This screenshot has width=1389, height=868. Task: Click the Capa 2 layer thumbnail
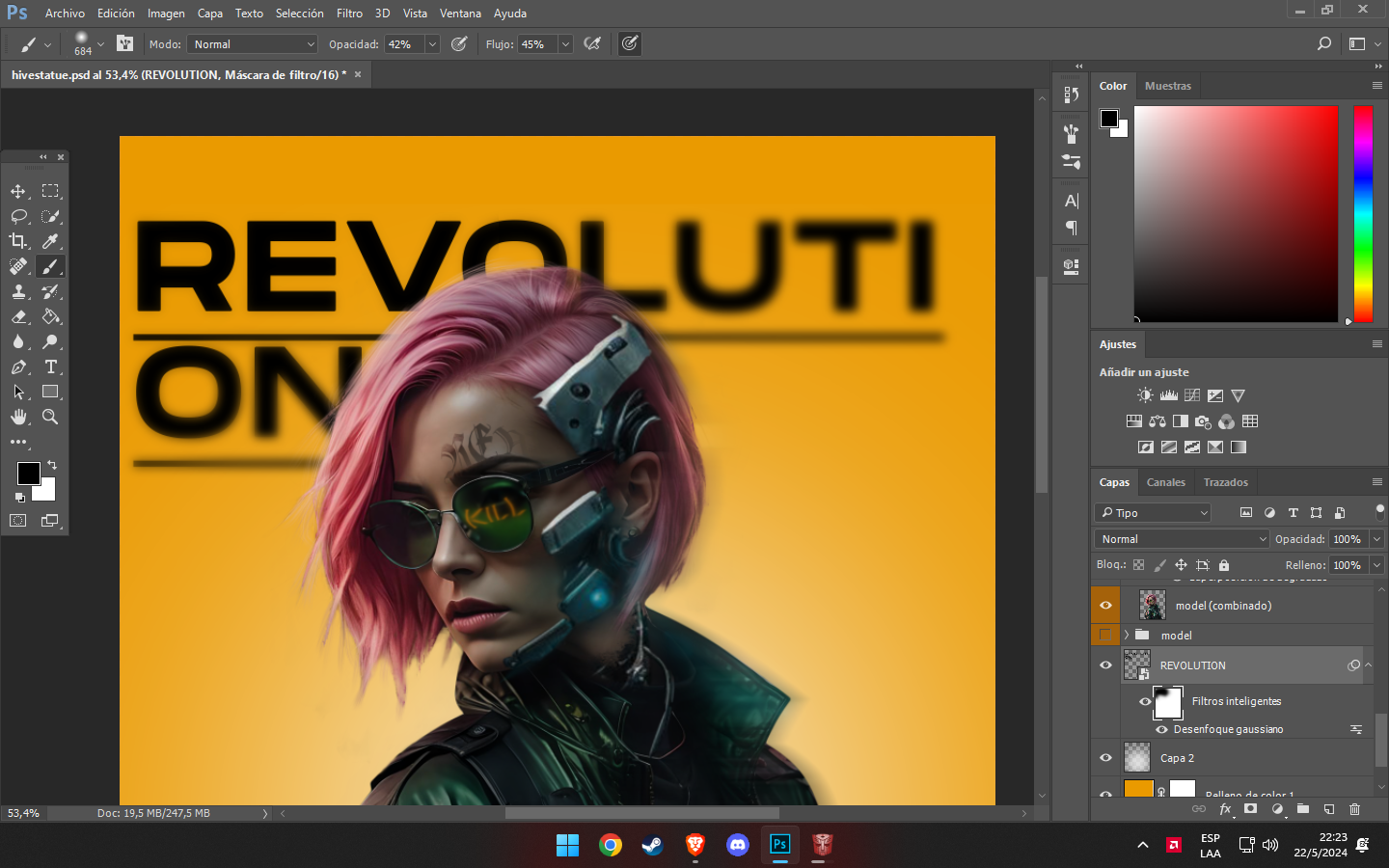pos(1137,758)
